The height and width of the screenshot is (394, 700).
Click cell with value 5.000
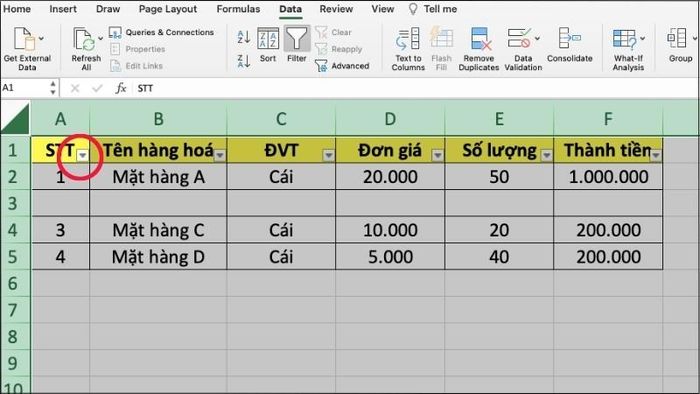[390, 257]
